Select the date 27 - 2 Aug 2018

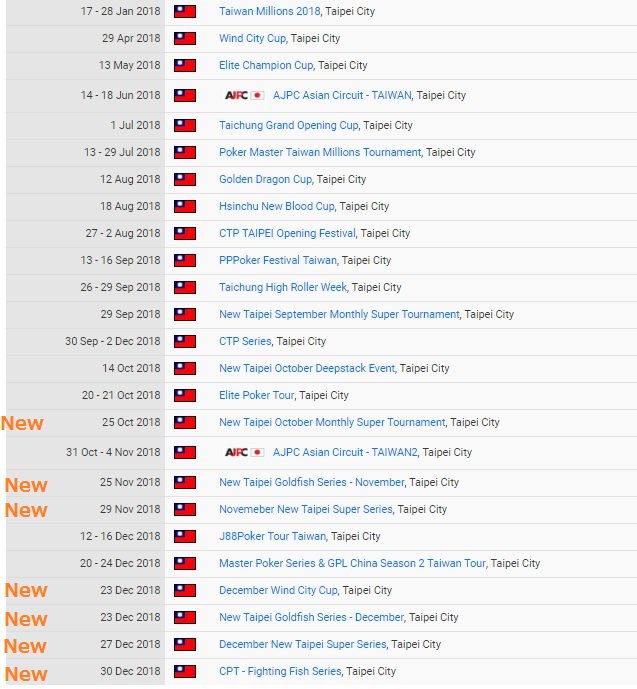tap(123, 233)
